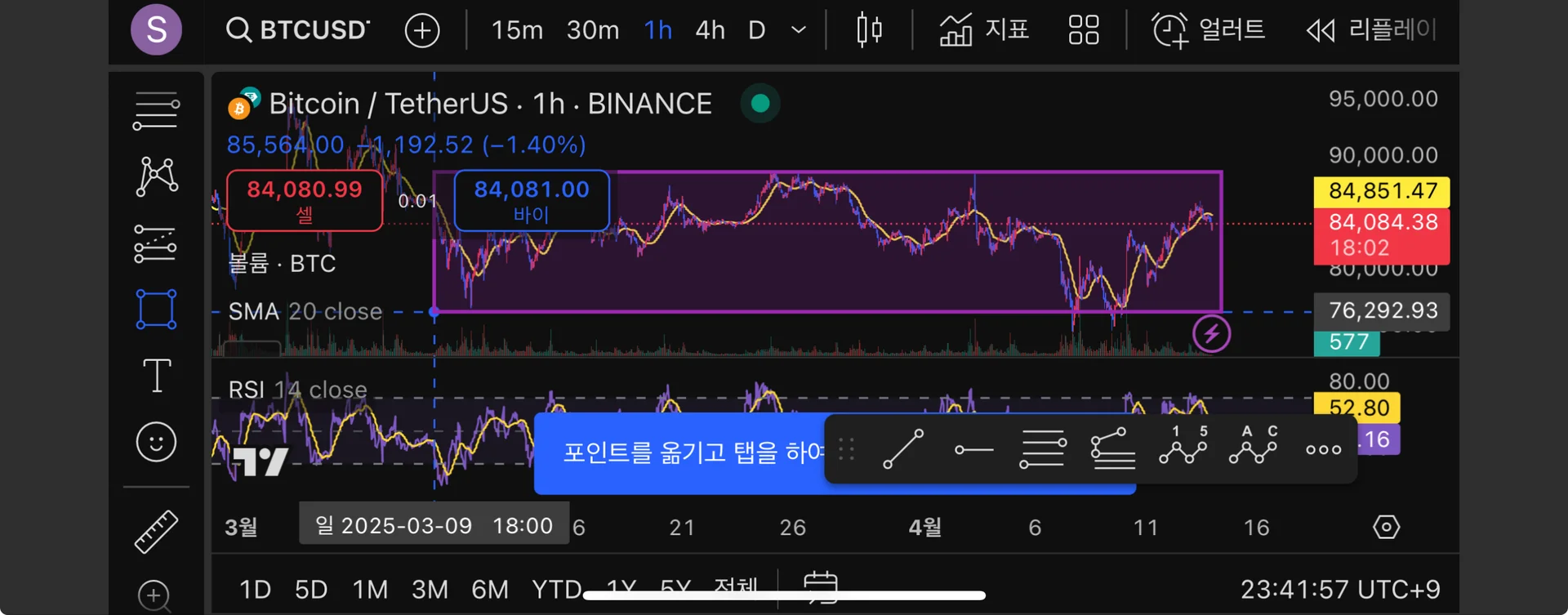Select the Text tool
This screenshot has height=615, width=1568.
(156, 376)
